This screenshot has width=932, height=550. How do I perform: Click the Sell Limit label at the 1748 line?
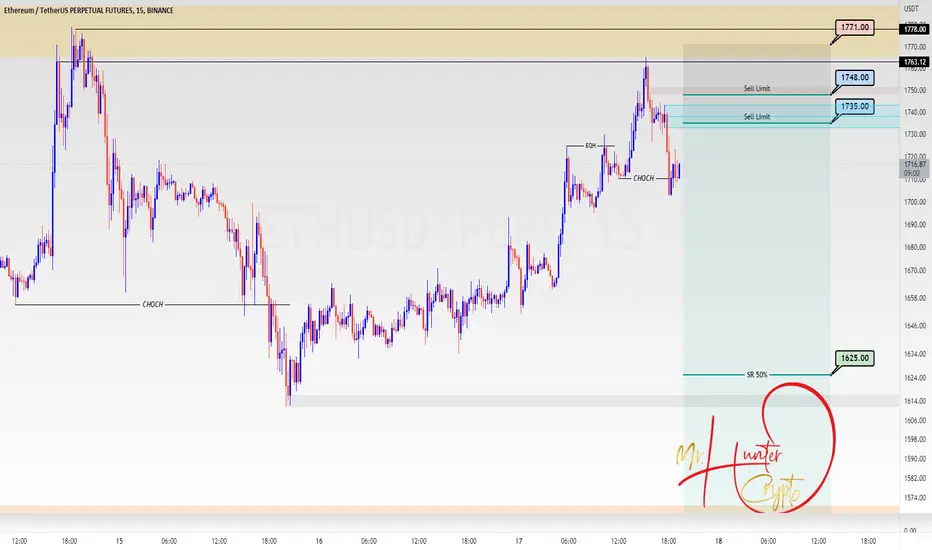coord(757,89)
